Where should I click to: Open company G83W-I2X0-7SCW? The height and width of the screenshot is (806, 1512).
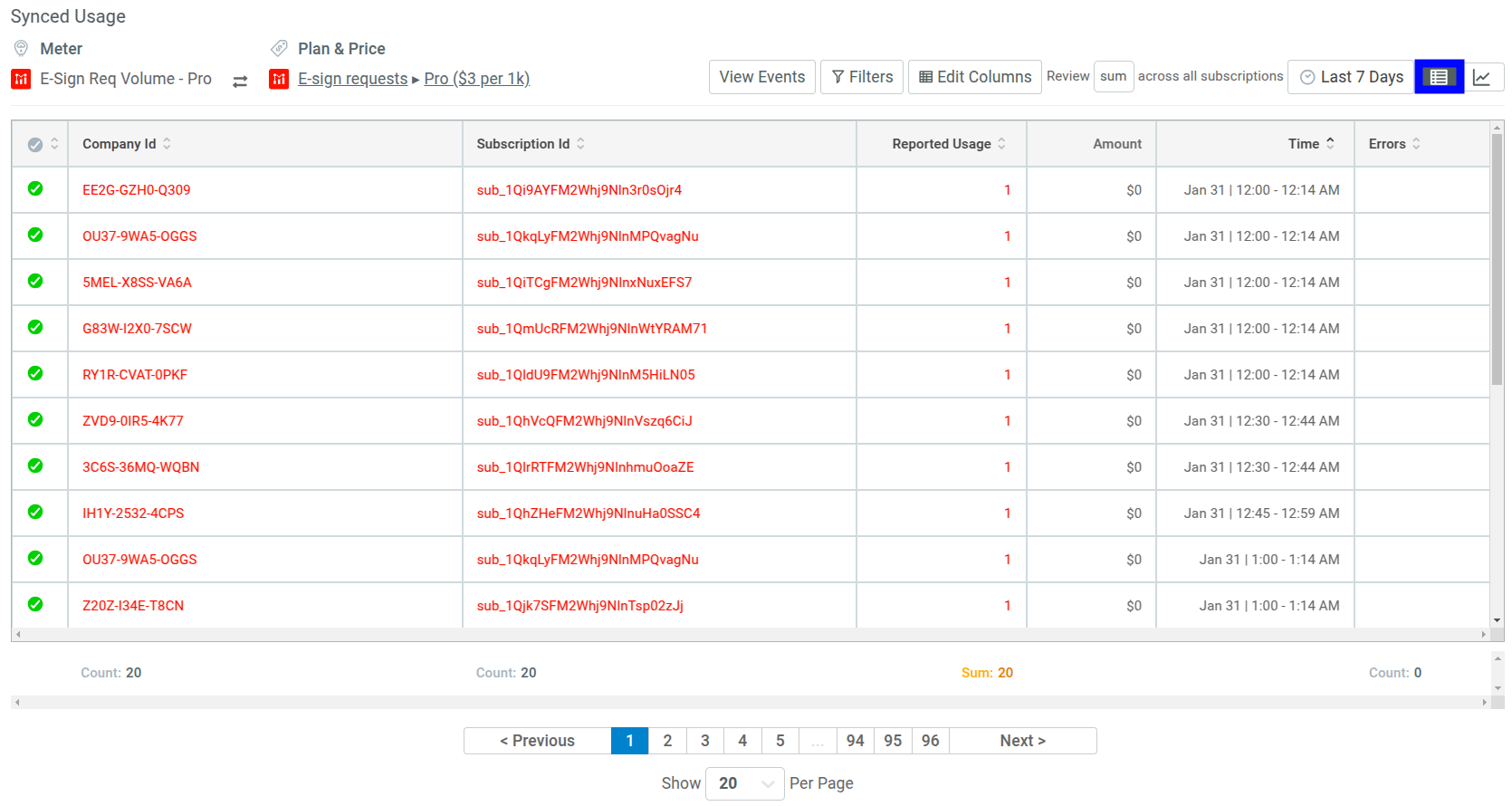(x=137, y=329)
